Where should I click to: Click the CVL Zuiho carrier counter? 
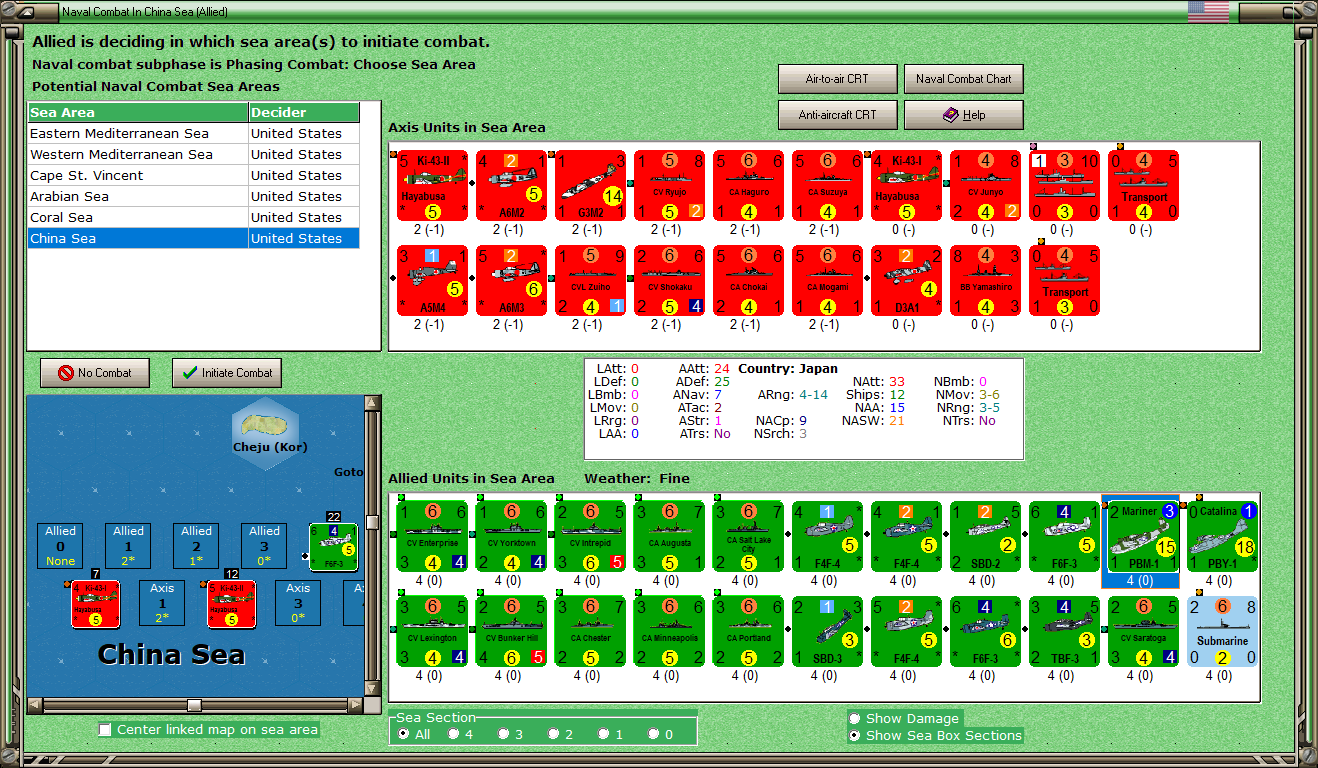[591, 281]
